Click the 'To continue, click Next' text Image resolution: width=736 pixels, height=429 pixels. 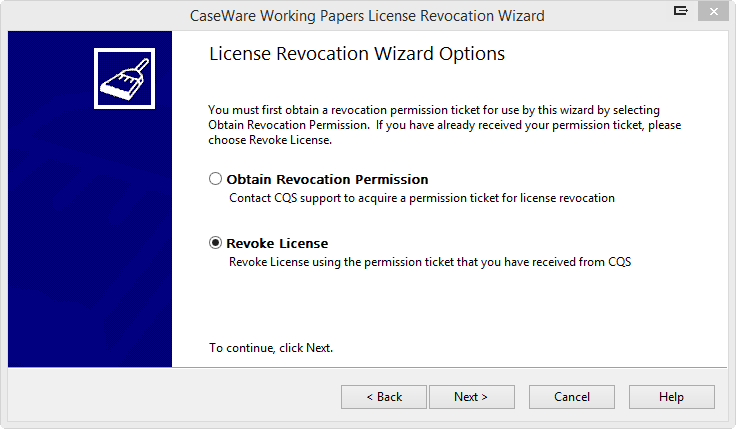click(x=271, y=348)
